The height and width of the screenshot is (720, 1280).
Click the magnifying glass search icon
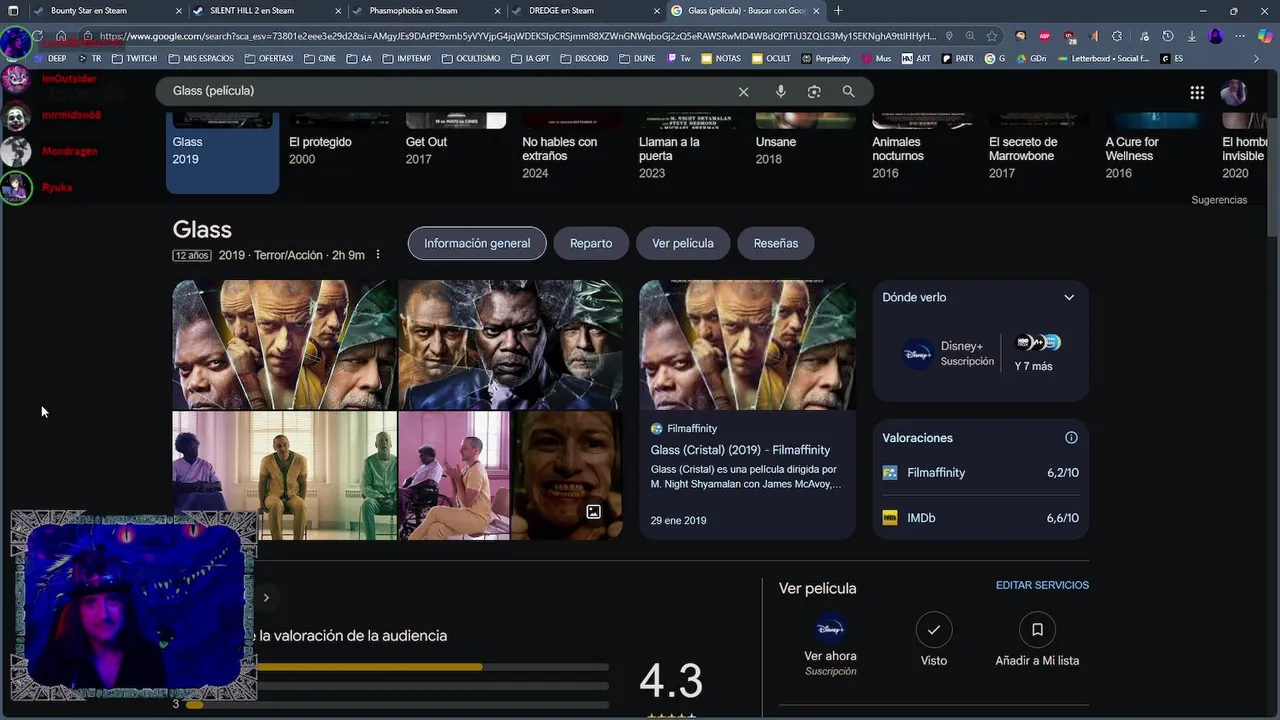tap(848, 91)
